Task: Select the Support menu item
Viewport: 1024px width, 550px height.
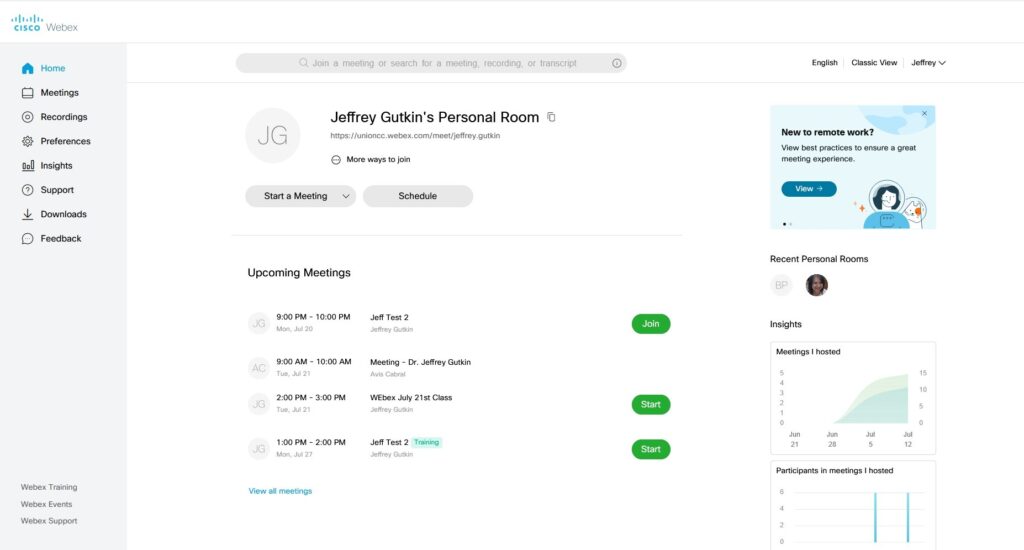Action: click(x=56, y=190)
